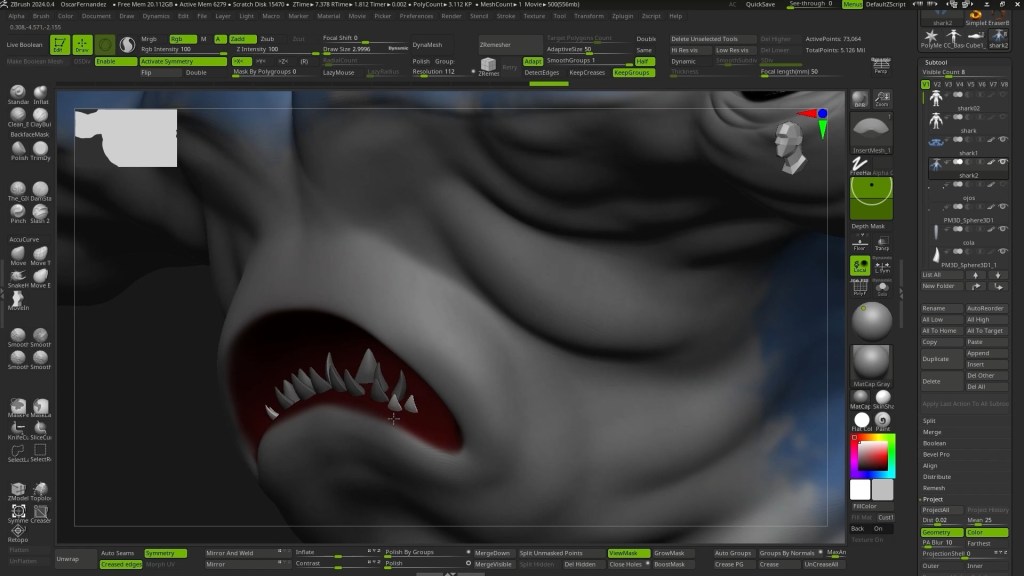
Task: Expand the Merge section
Action: (x=932, y=432)
